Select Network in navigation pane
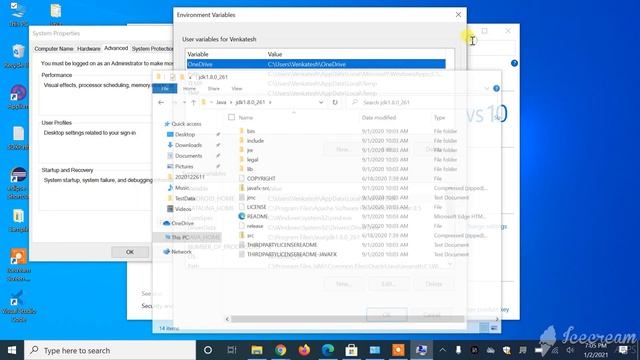 click(181, 251)
